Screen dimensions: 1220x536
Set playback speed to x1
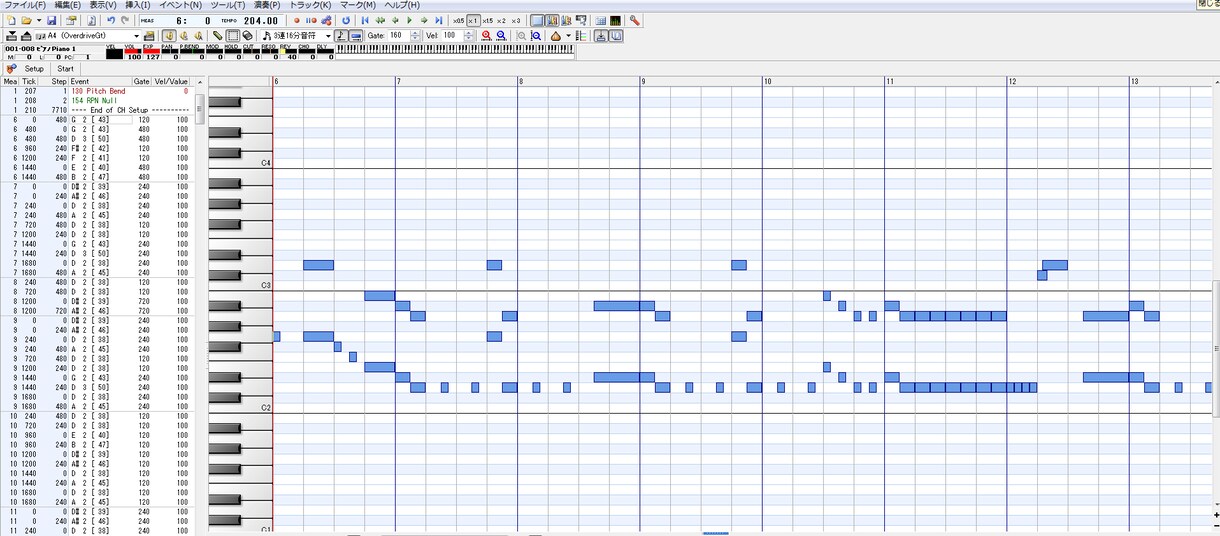point(473,20)
